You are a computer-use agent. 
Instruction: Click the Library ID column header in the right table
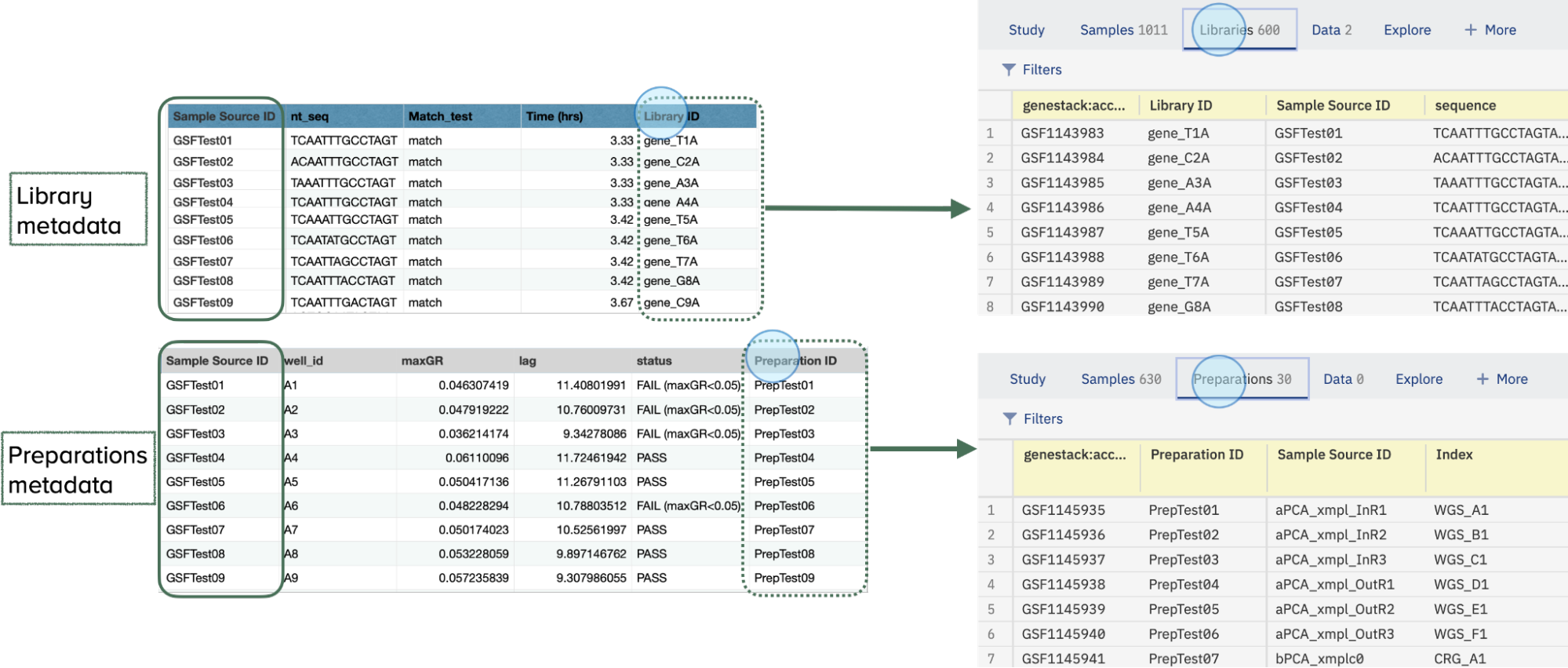[x=1181, y=105]
